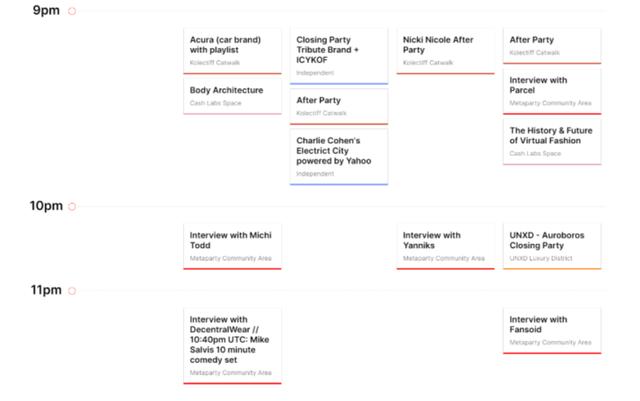Open After Party card above Interview with Parcel
640x401 pixels.
tap(552, 45)
